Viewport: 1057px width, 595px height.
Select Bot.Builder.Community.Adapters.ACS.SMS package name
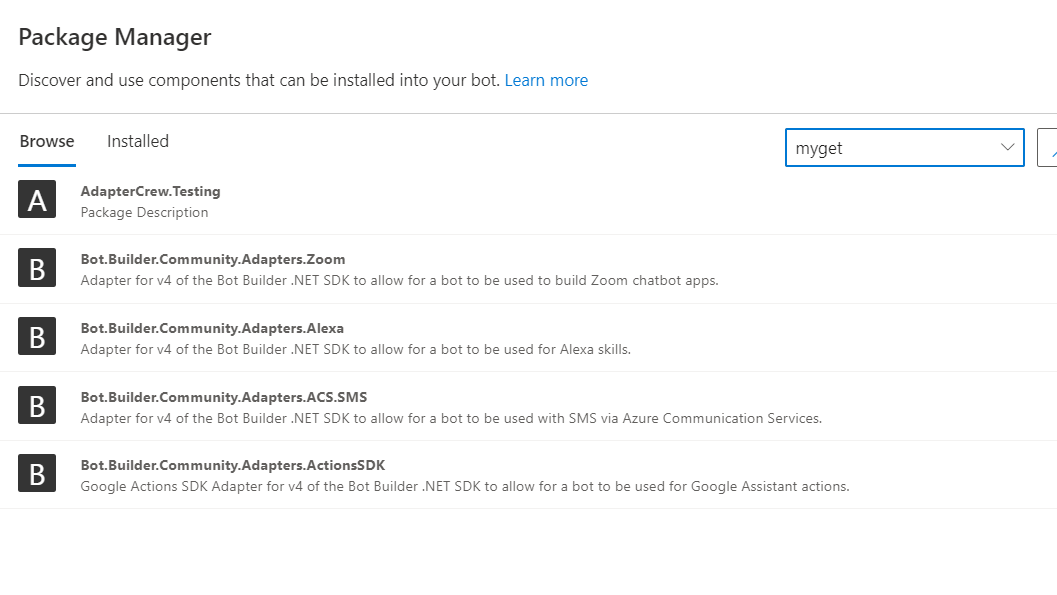(x=224, y=397)
